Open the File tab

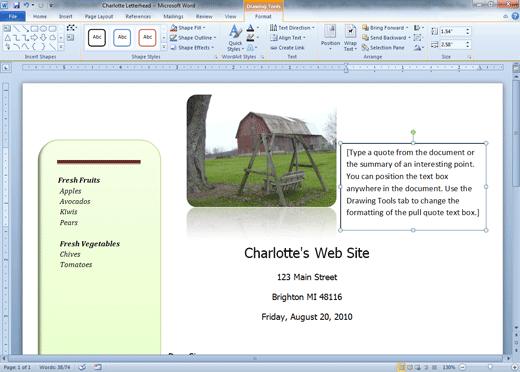coord(13,16)
